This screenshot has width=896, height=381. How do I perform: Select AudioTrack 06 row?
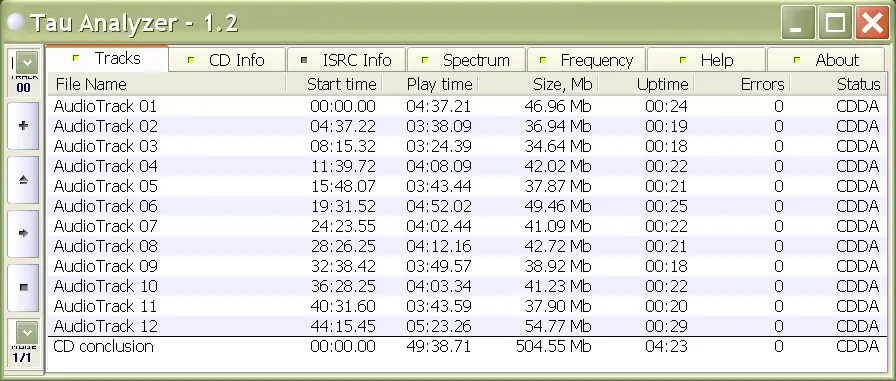(466, 206)
